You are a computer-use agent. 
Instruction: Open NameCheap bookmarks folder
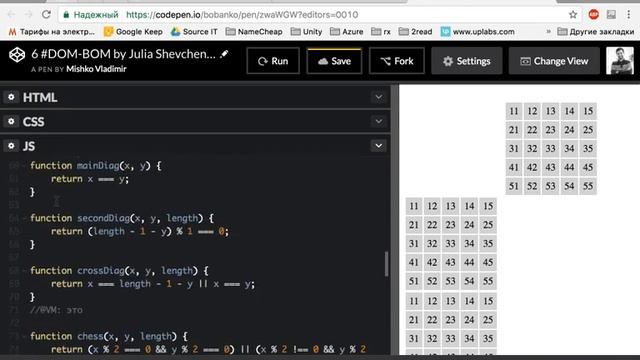tap(254, 31)
